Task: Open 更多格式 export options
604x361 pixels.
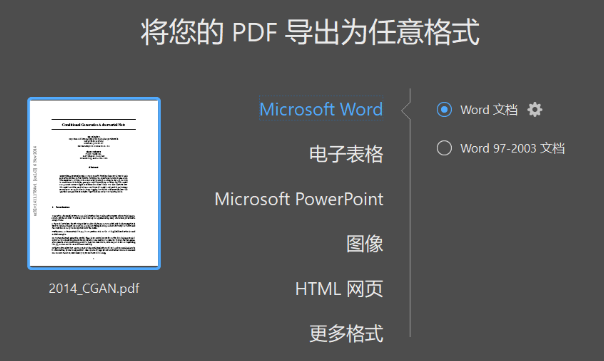Action: pos(346,334)
